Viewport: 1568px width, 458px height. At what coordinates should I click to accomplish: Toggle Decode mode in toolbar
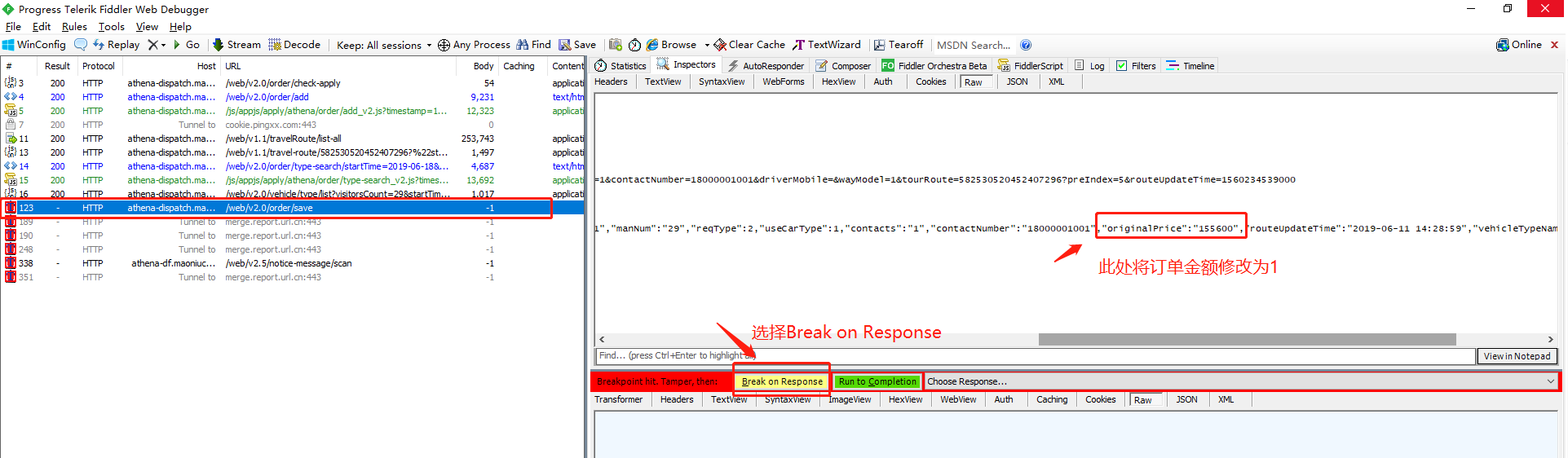294,45
